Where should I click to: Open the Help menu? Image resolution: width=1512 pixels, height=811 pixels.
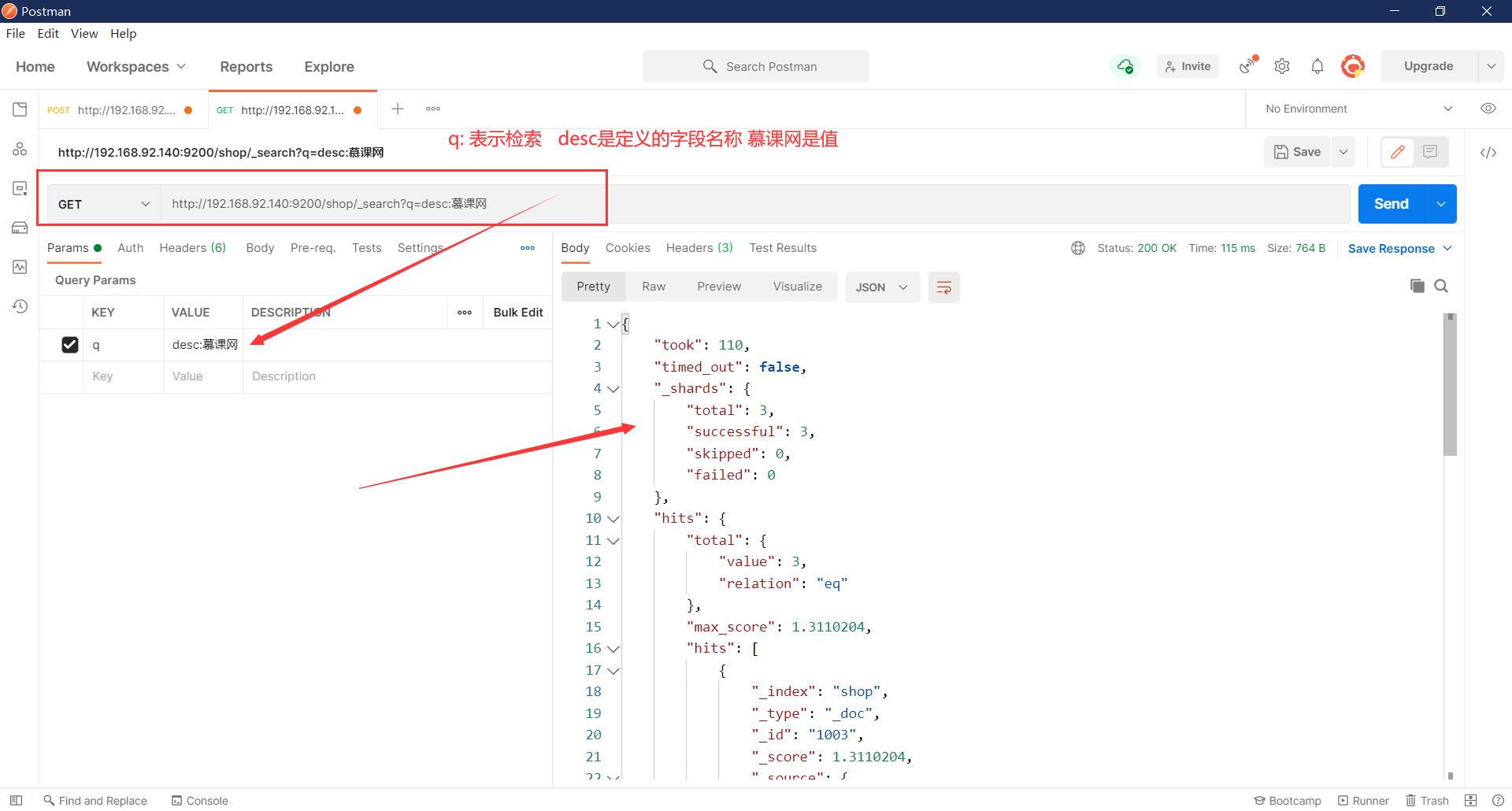123,33
